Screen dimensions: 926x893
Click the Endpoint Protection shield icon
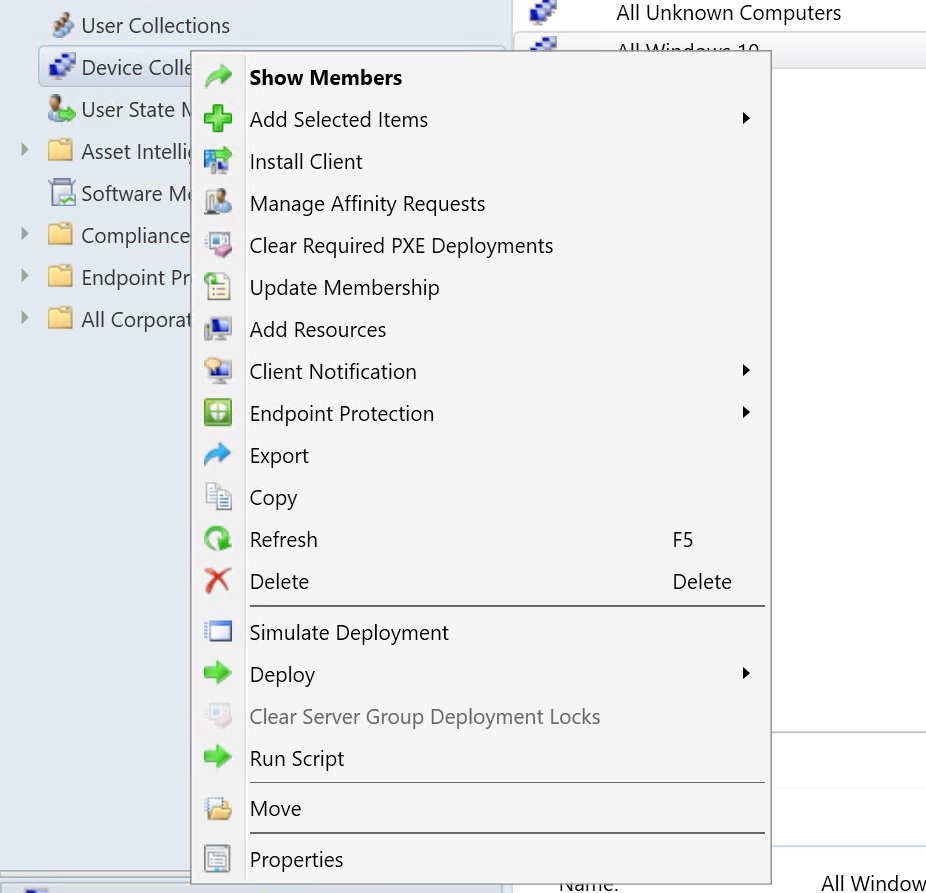click(x=218, y=414)
